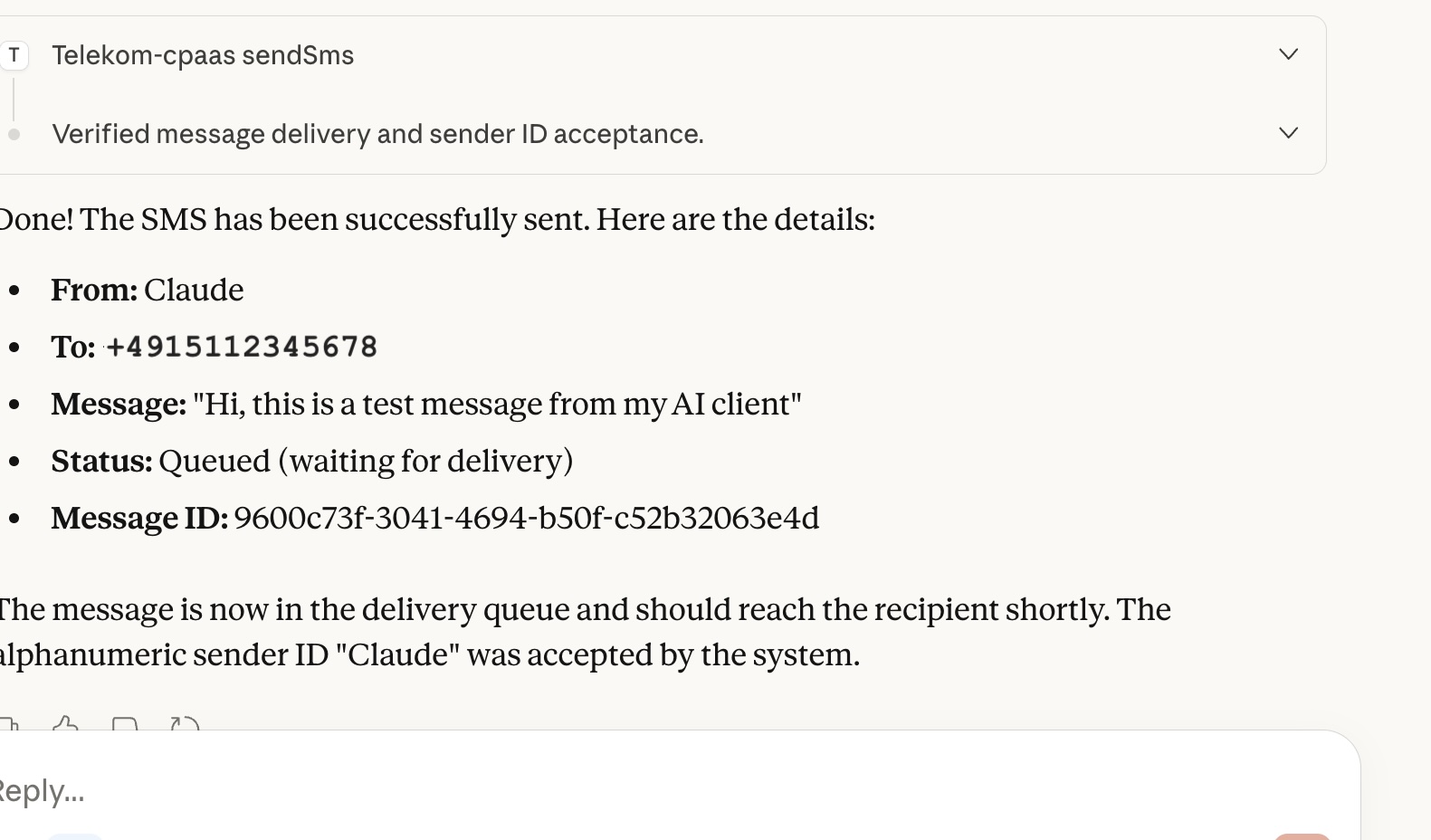
Task: Click the "Verified message delivery" summary text
Action: 378,134
